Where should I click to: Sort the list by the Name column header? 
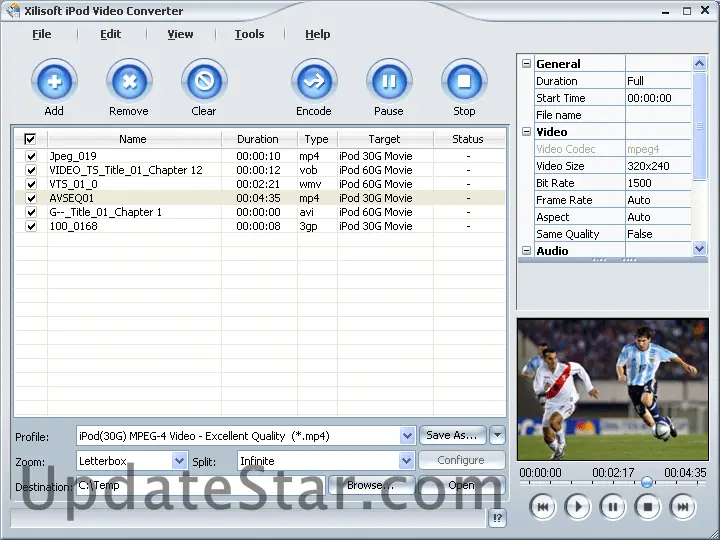133,139
